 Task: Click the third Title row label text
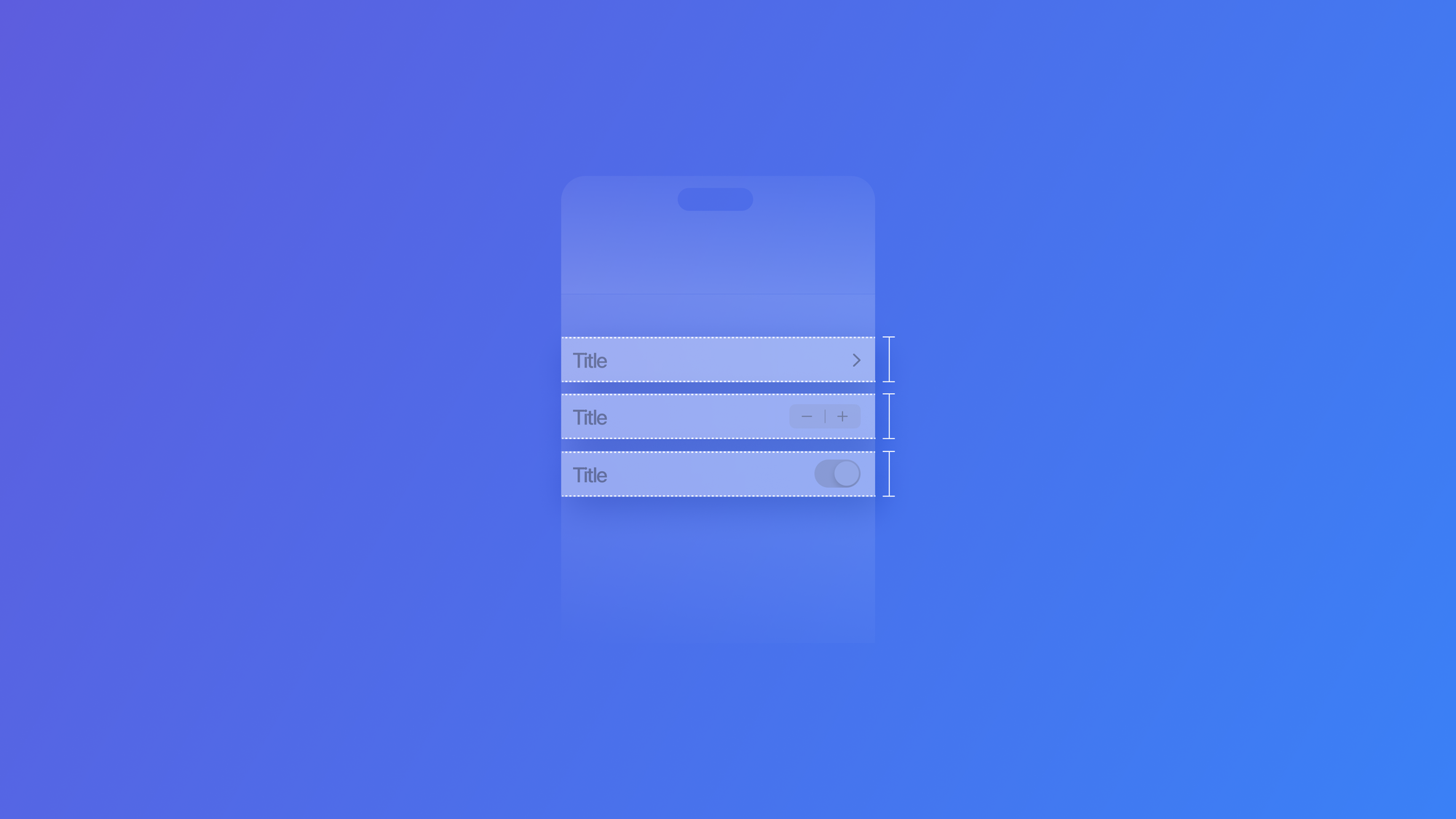click(590, 474)
